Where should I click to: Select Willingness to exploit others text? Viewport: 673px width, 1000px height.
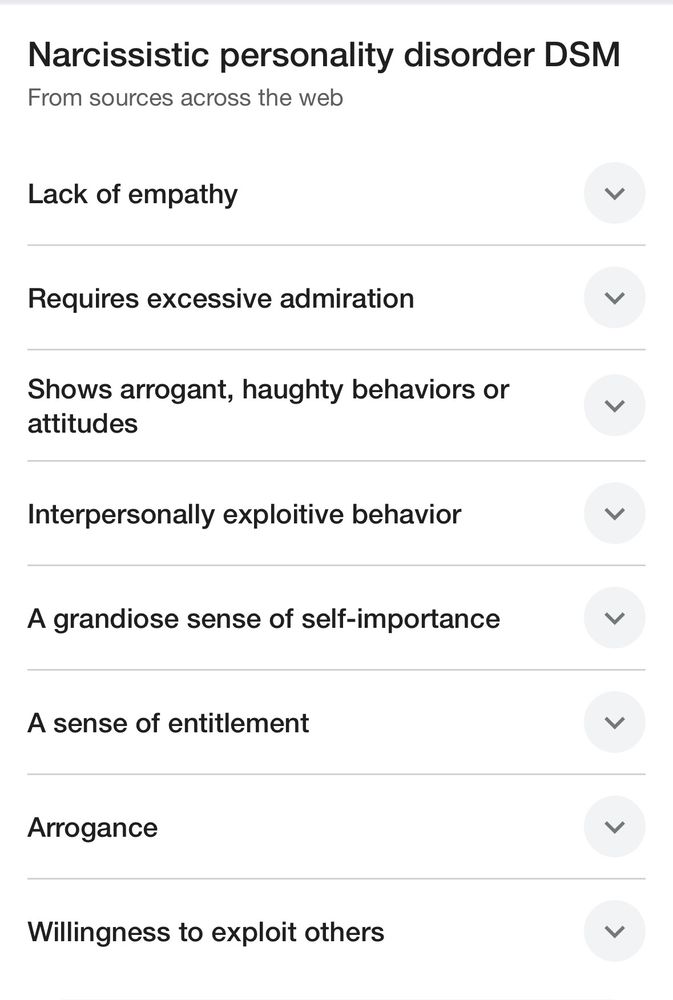[x=206, y=932]
